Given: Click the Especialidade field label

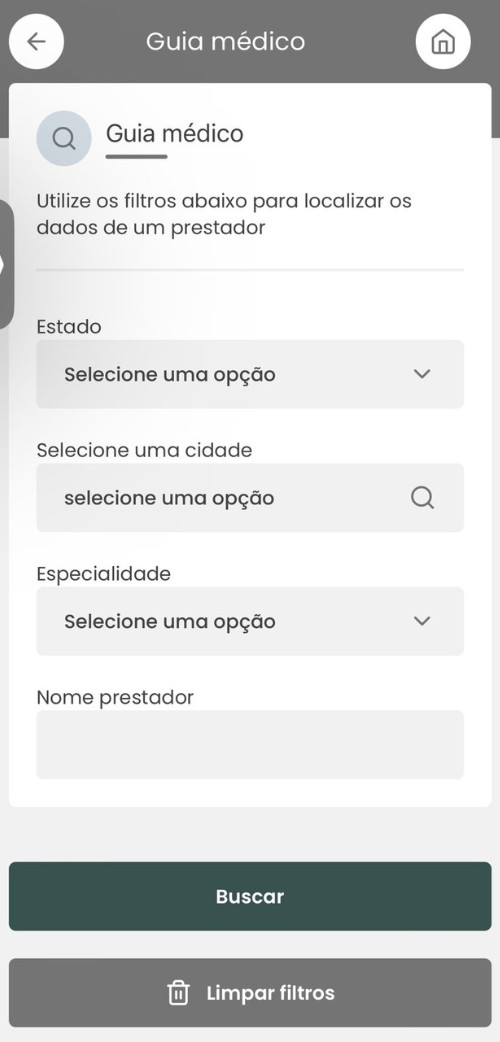Looking at the screenshot, I should pyautogui.click(x=104, y=574).
